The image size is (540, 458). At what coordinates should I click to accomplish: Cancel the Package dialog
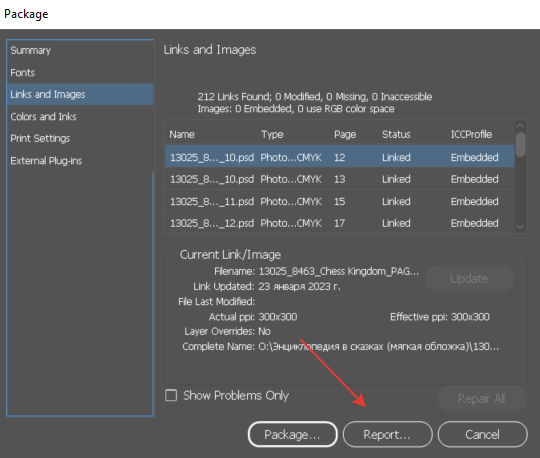(x=482, y=435)
